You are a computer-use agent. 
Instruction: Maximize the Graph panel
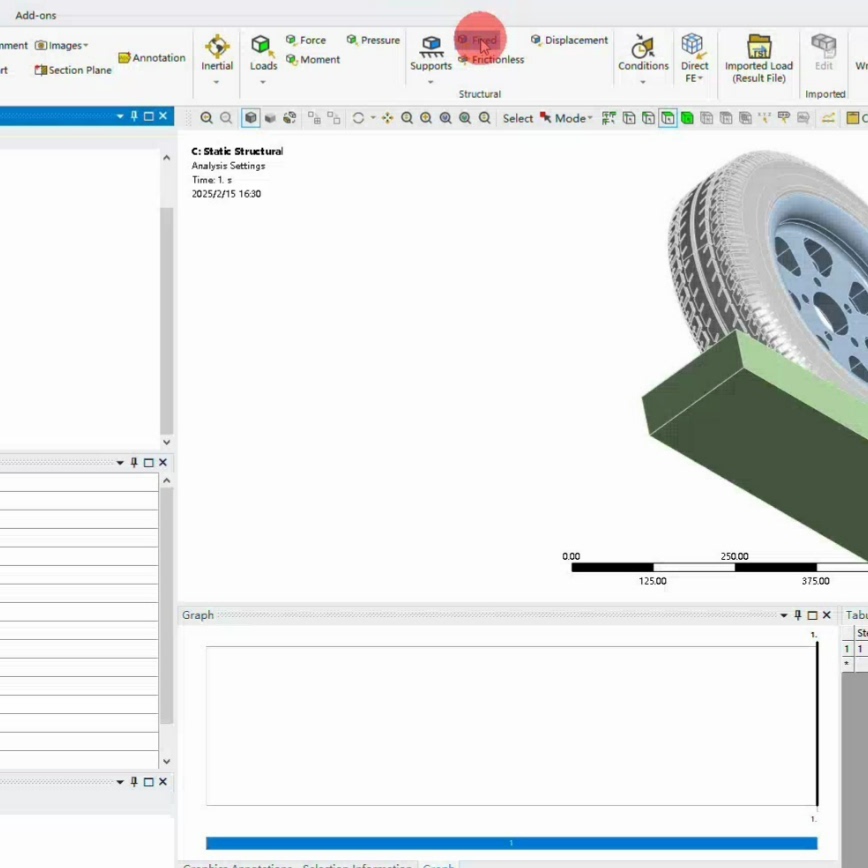coord(813,615)
